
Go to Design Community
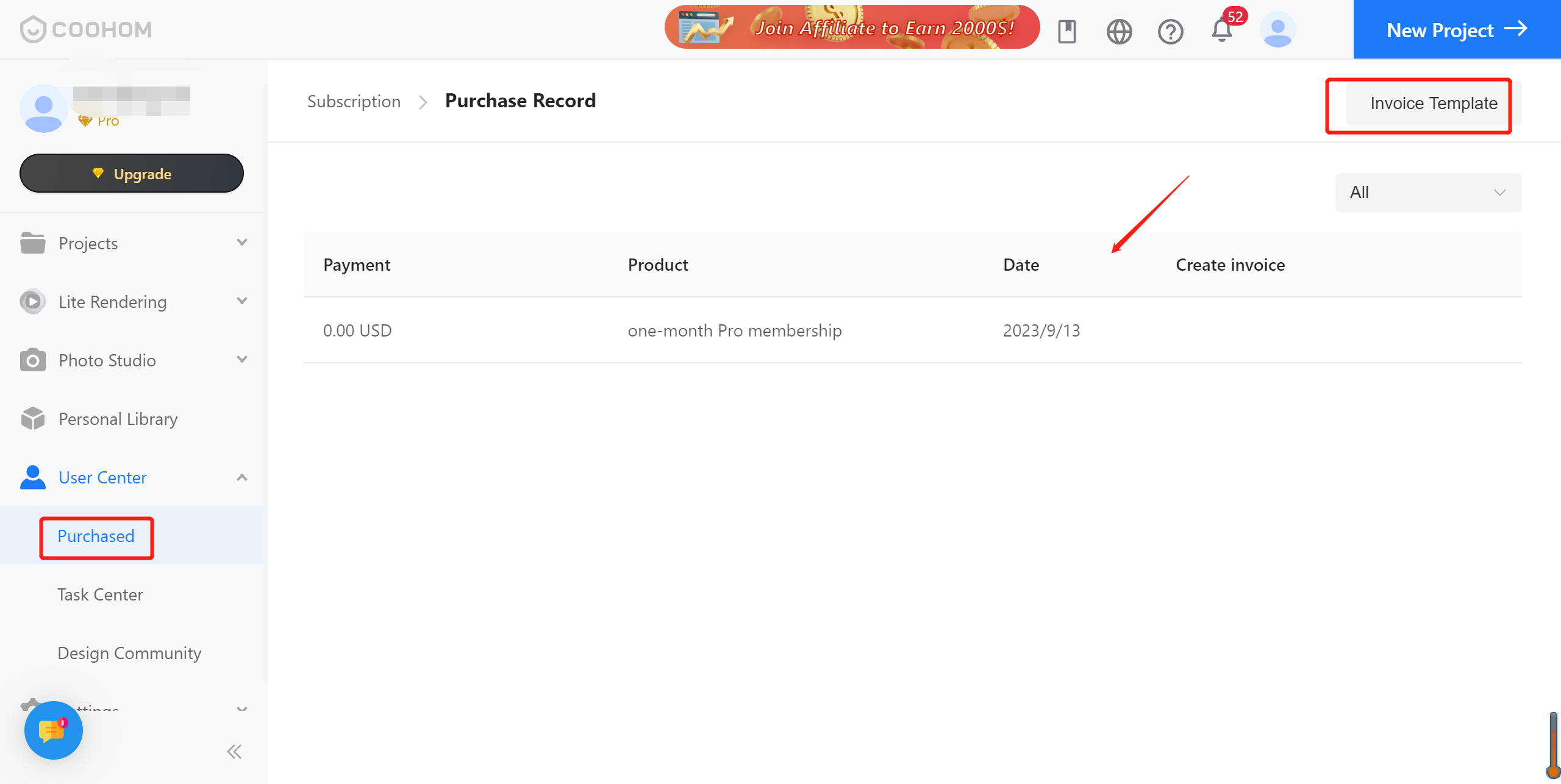click(129, 653)
